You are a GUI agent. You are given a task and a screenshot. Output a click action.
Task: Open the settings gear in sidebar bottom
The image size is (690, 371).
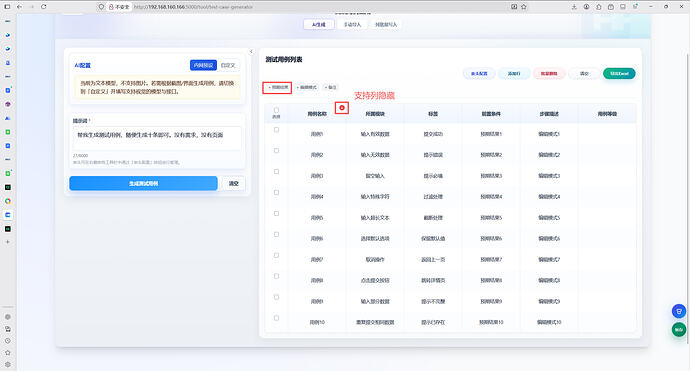[7, 364]
